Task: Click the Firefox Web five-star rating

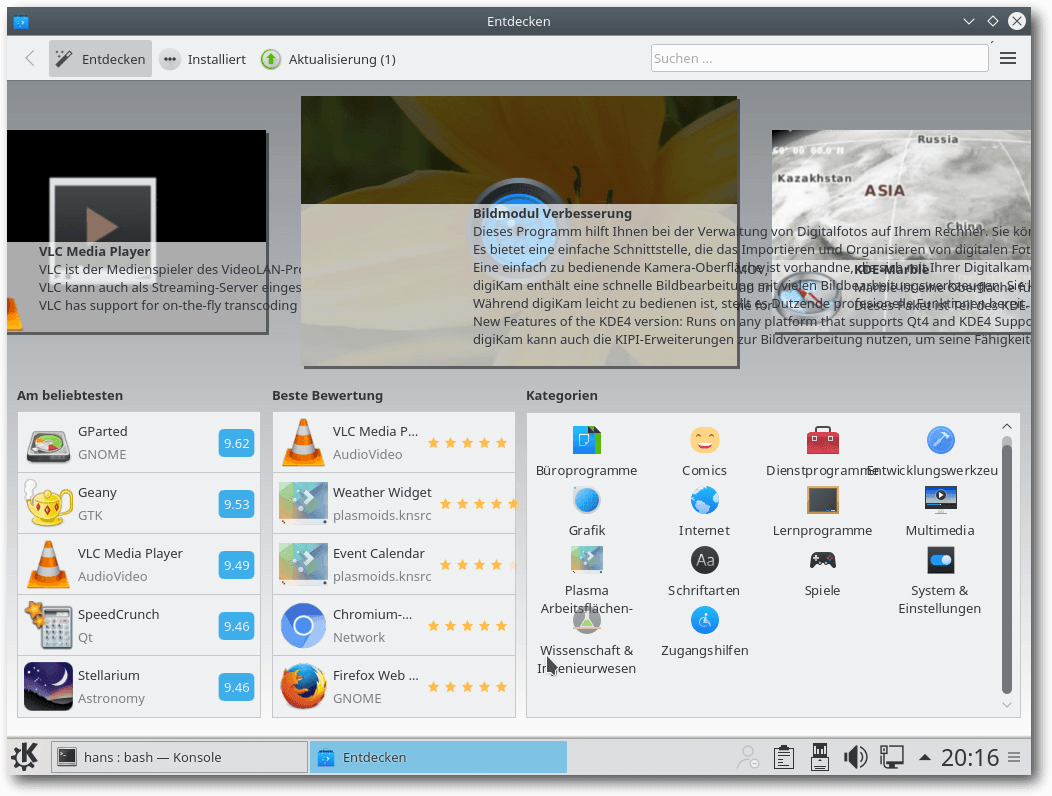Action: 468,687
